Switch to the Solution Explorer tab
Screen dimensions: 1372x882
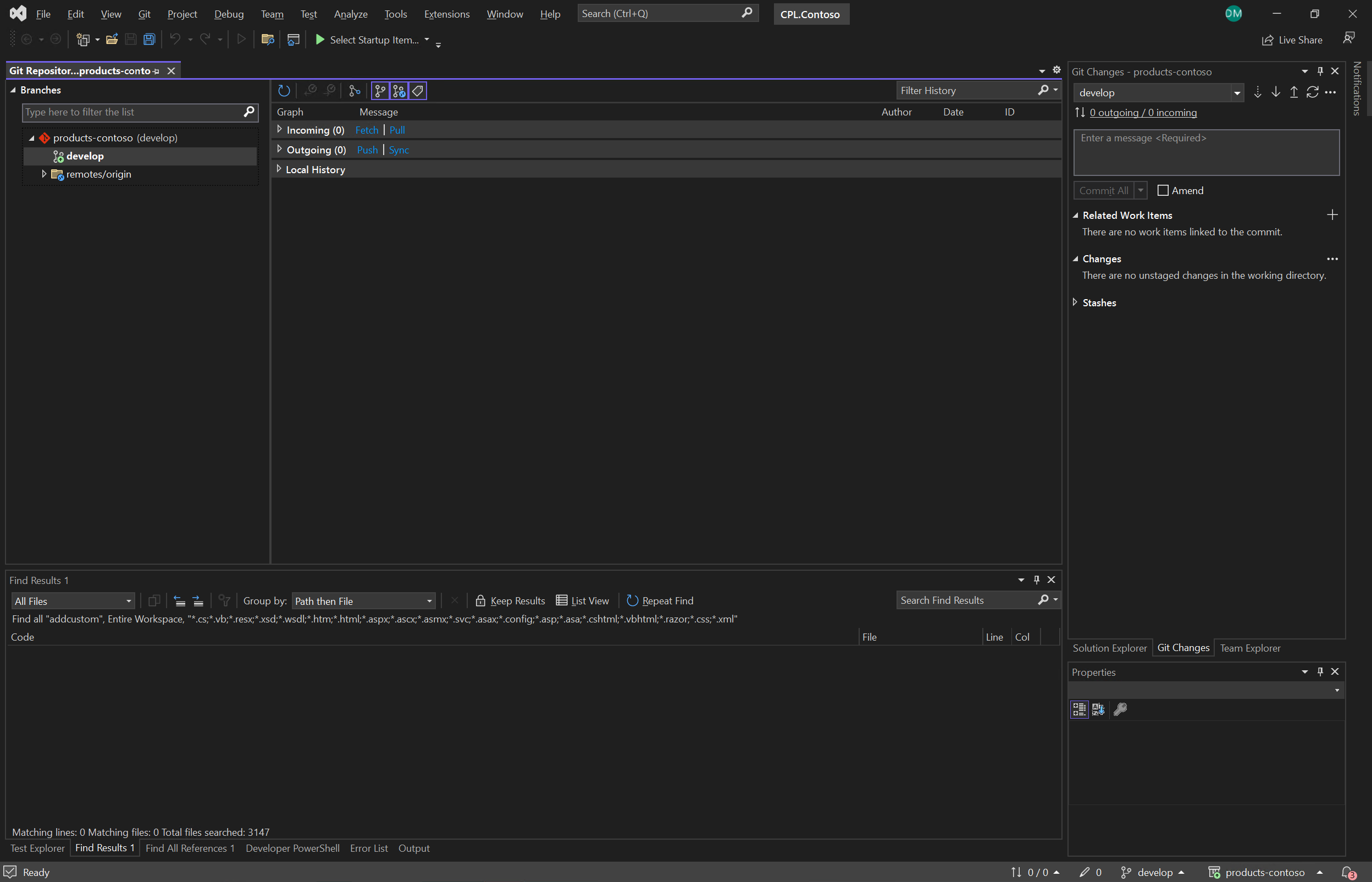coord(1109,648)
